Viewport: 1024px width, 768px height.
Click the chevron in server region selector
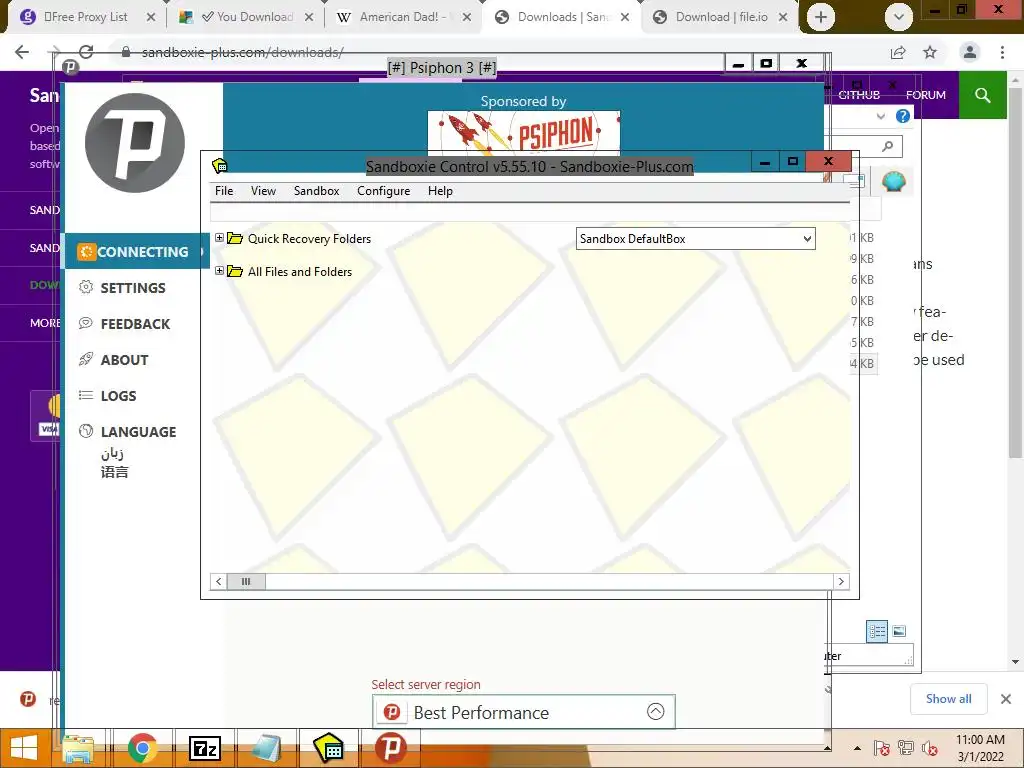656,711
